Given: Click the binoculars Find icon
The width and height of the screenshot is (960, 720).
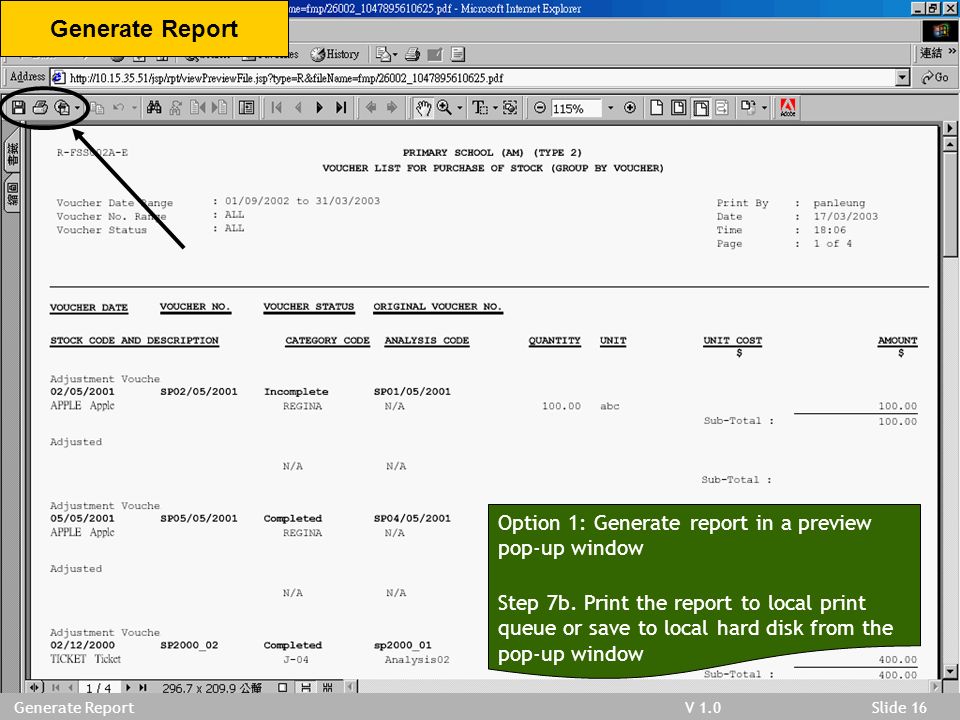Looking at the screenshot, I should tap(154, 108).
